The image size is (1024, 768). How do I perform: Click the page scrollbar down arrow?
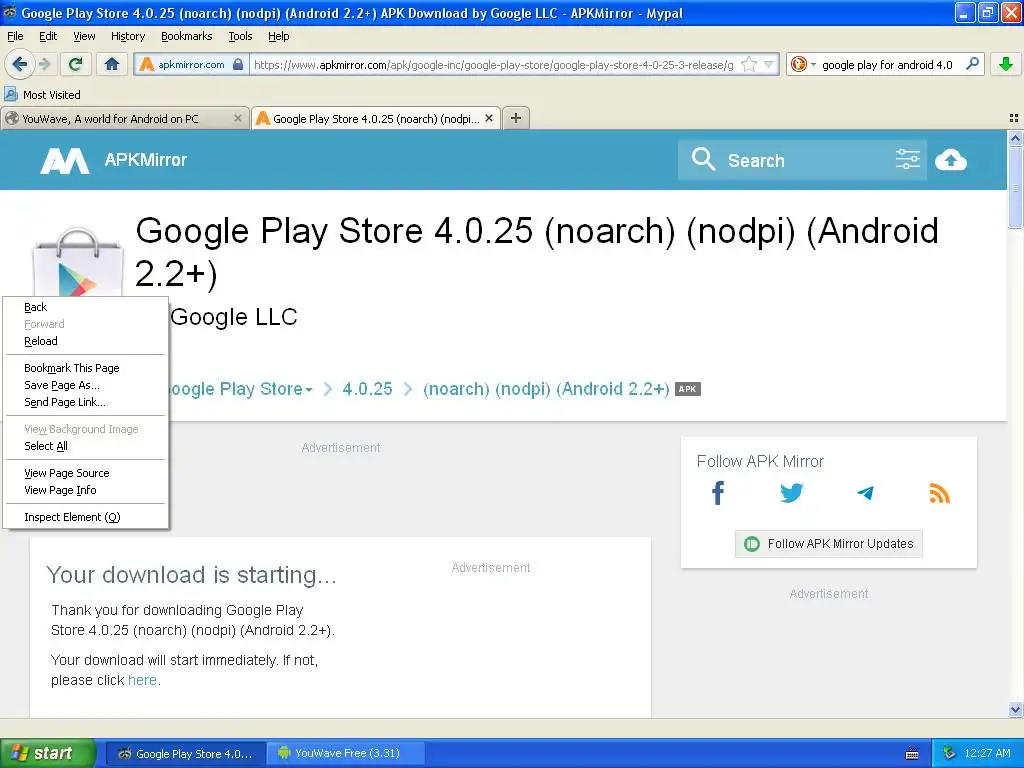[x=1015, y=709]
